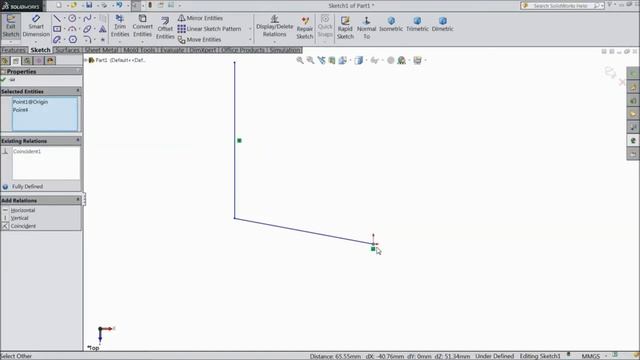Open the Trim Entities dropdown arrow
Image resolution: width=640 pixels, height=360 pixels.
point(120,42)
